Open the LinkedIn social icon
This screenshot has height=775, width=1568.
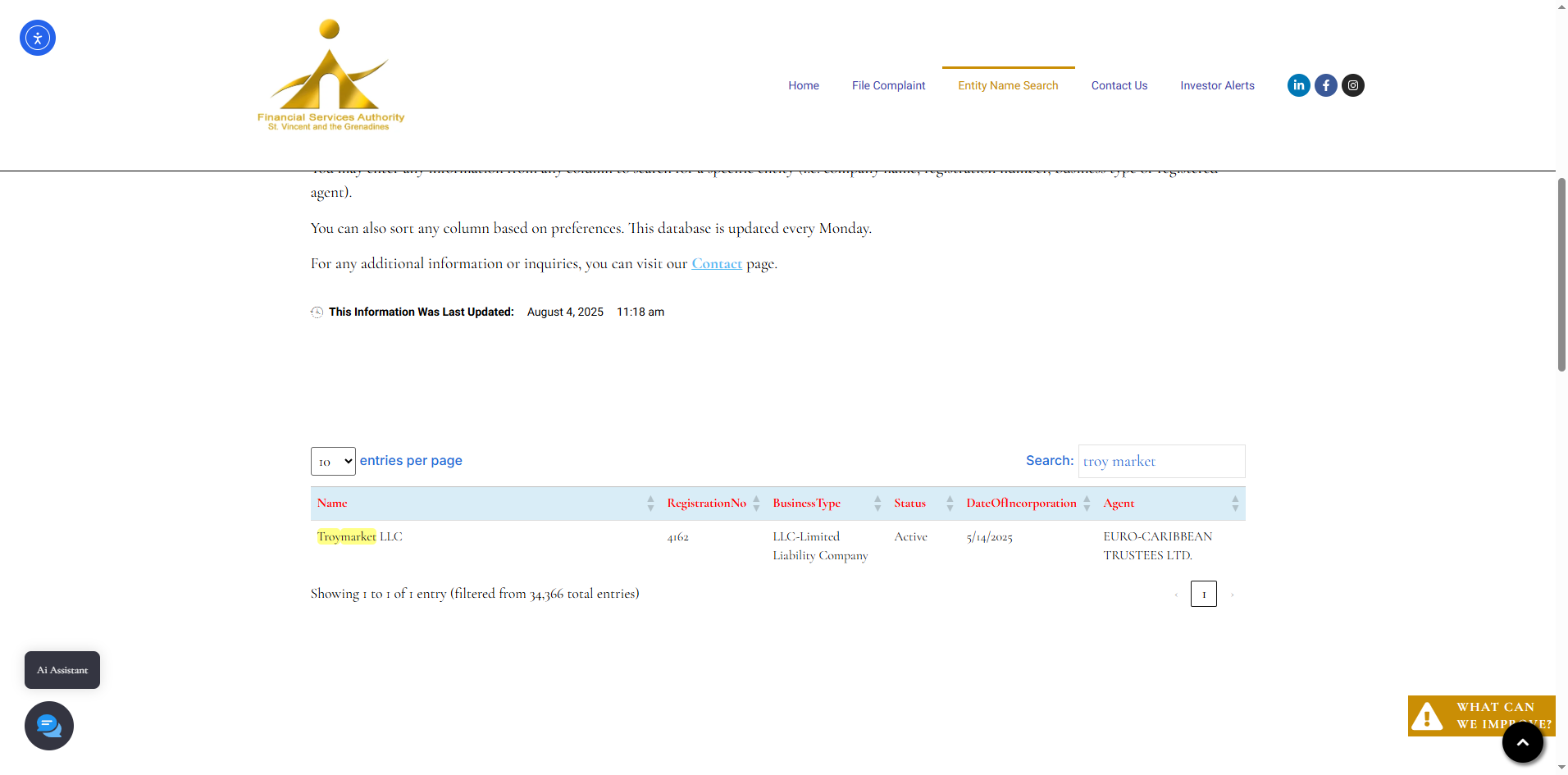tap(1298, 85)
